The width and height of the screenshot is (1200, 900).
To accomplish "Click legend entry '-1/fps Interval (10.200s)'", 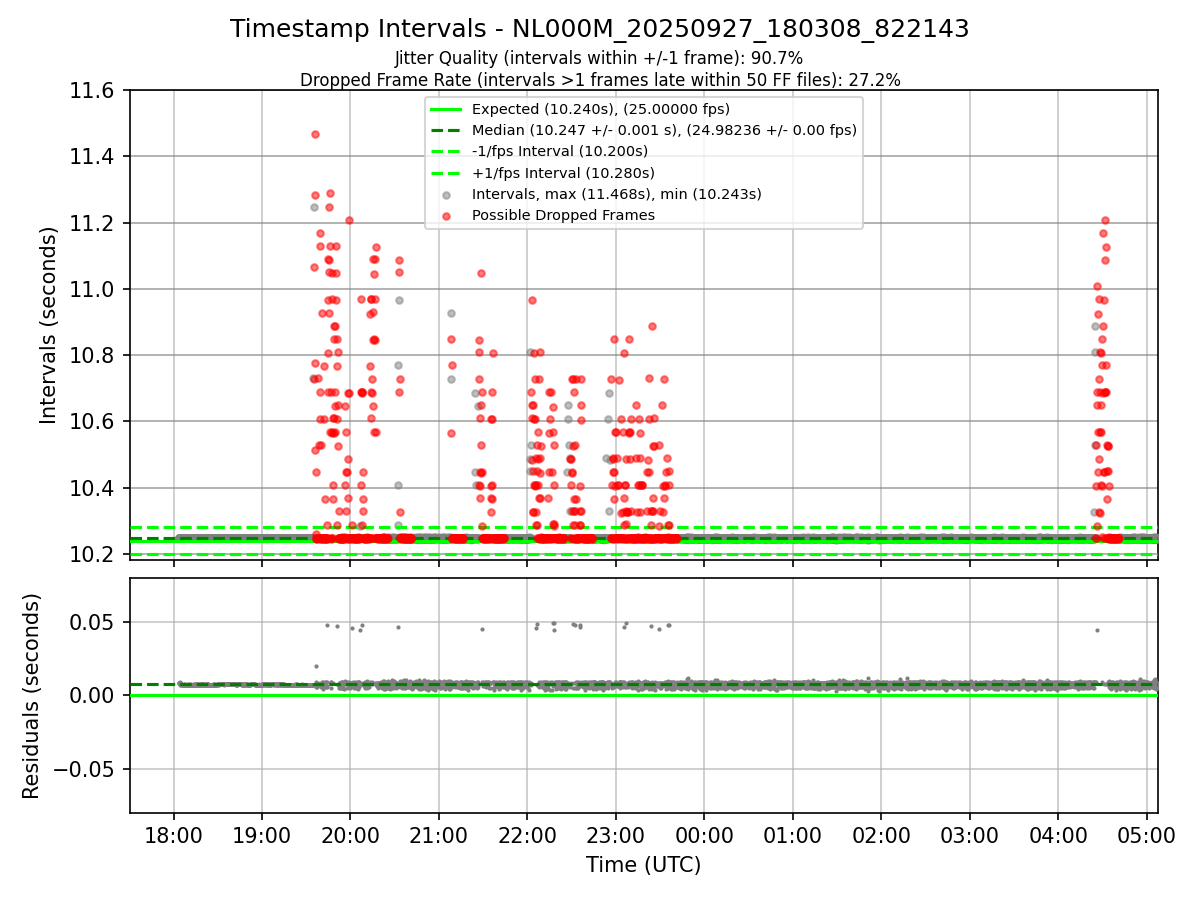I will 559,151.
